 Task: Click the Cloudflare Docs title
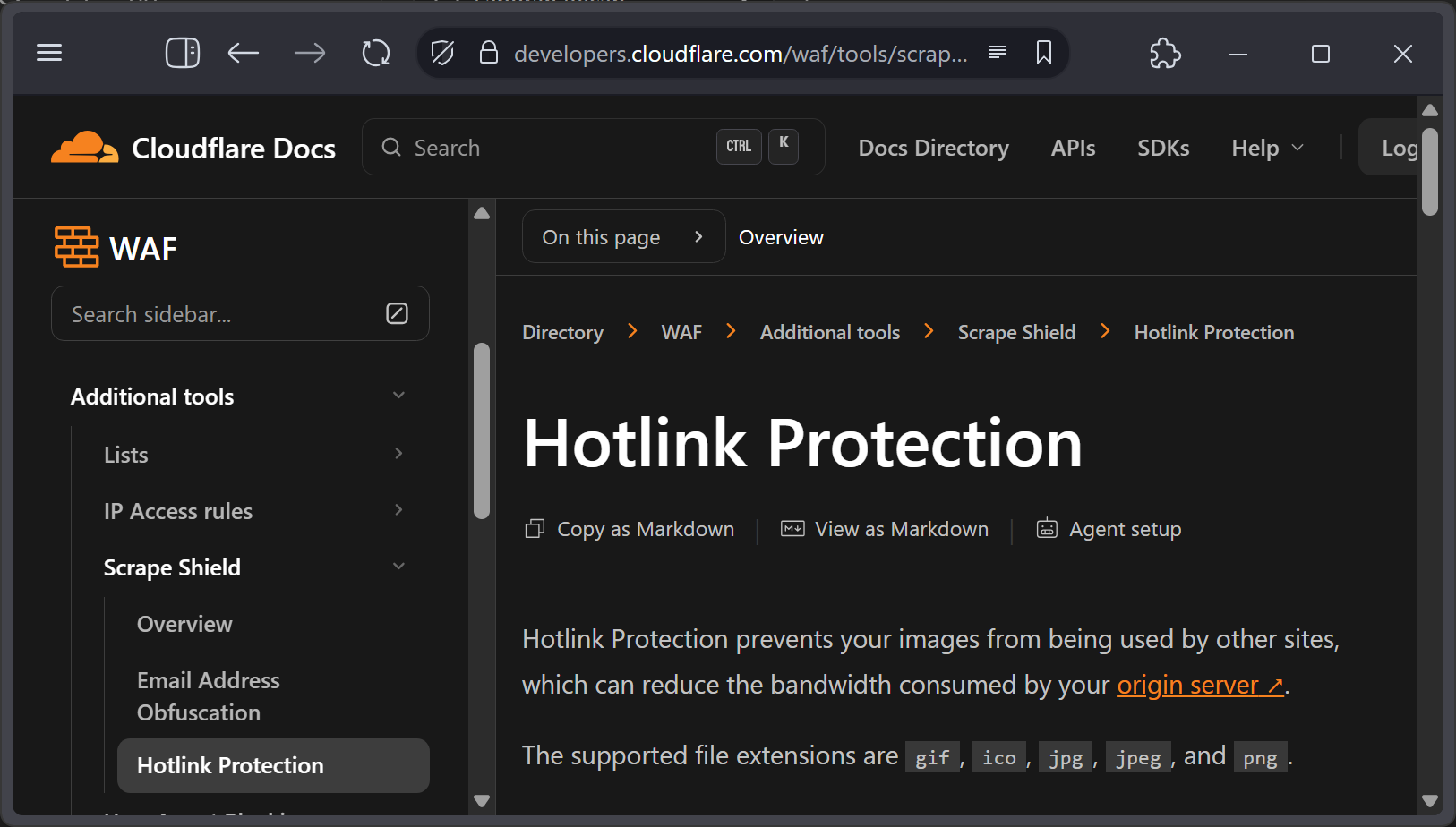(234, 148)
